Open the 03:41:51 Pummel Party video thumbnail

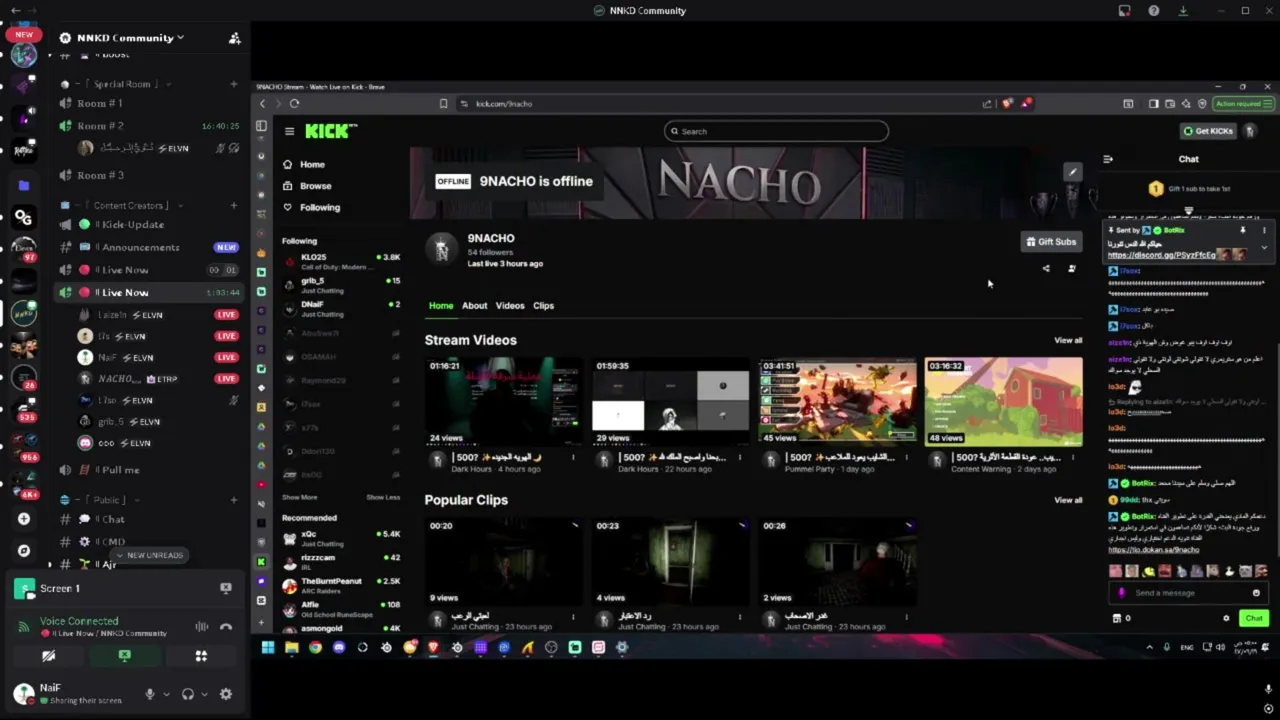click(837, 400)
